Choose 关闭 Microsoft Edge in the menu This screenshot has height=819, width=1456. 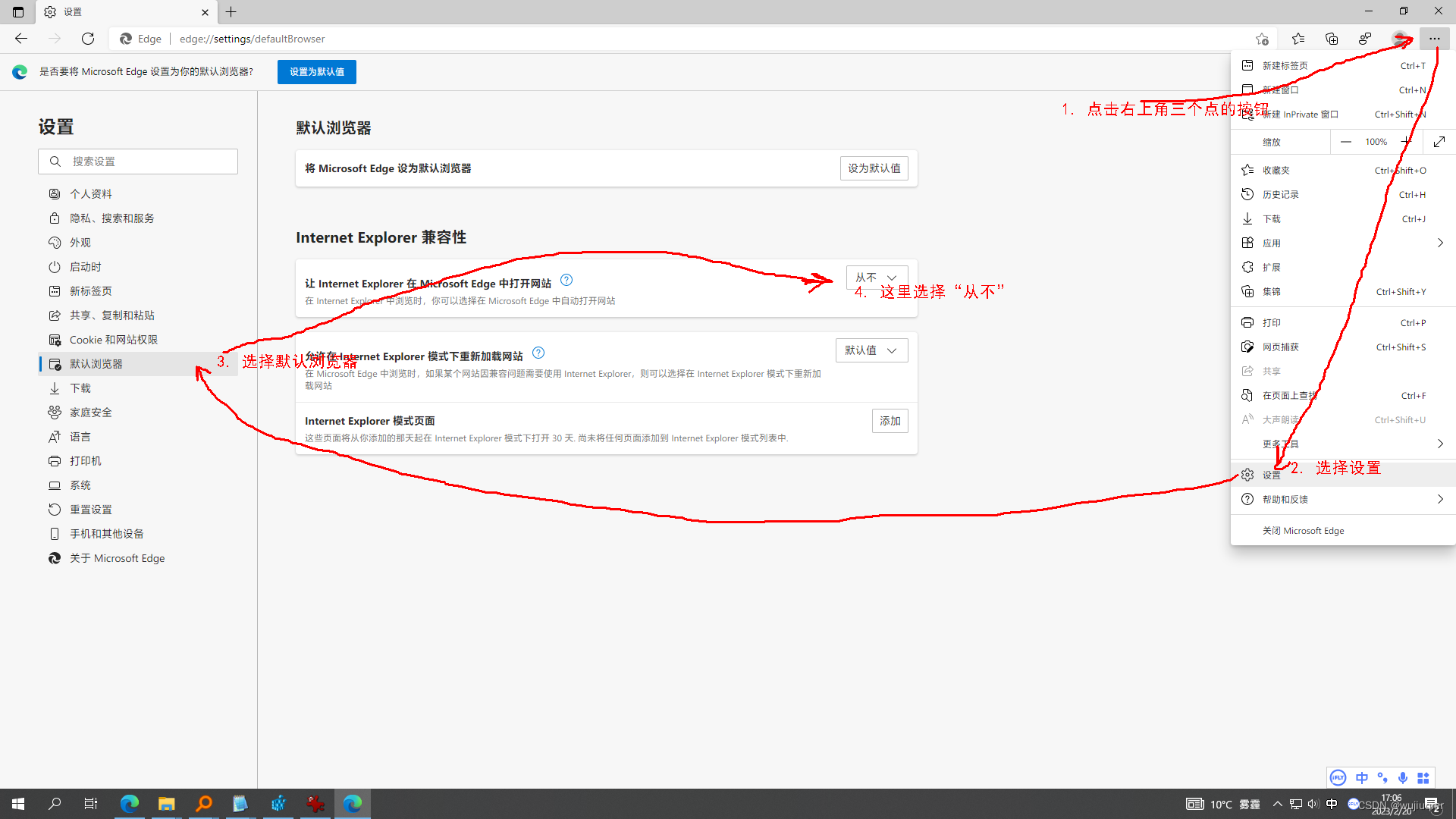pos(1343,531)
